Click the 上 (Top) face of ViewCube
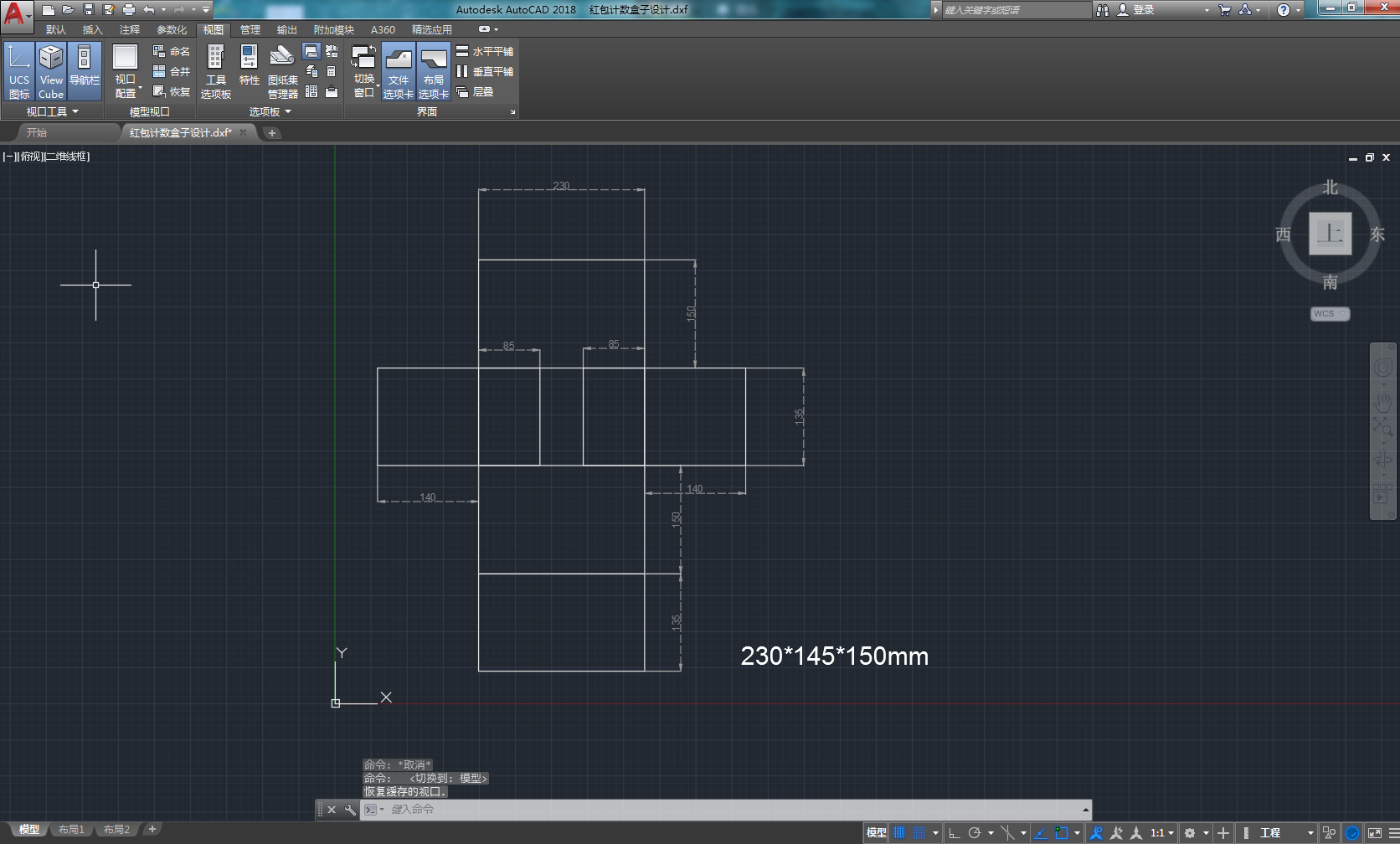Screen dimensions: 1400x844 tap(1330, 234)
